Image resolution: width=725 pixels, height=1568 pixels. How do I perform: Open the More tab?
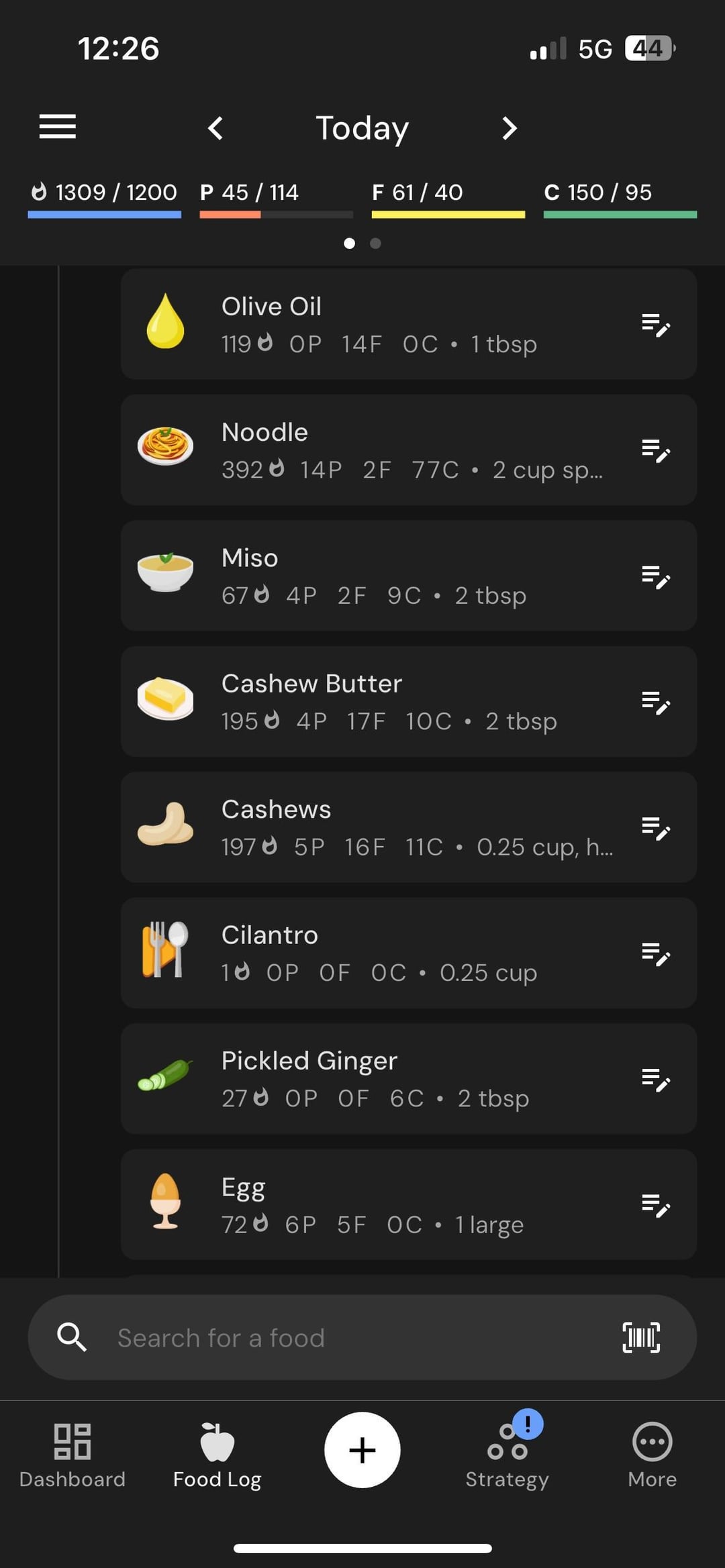click(652, 1453)
